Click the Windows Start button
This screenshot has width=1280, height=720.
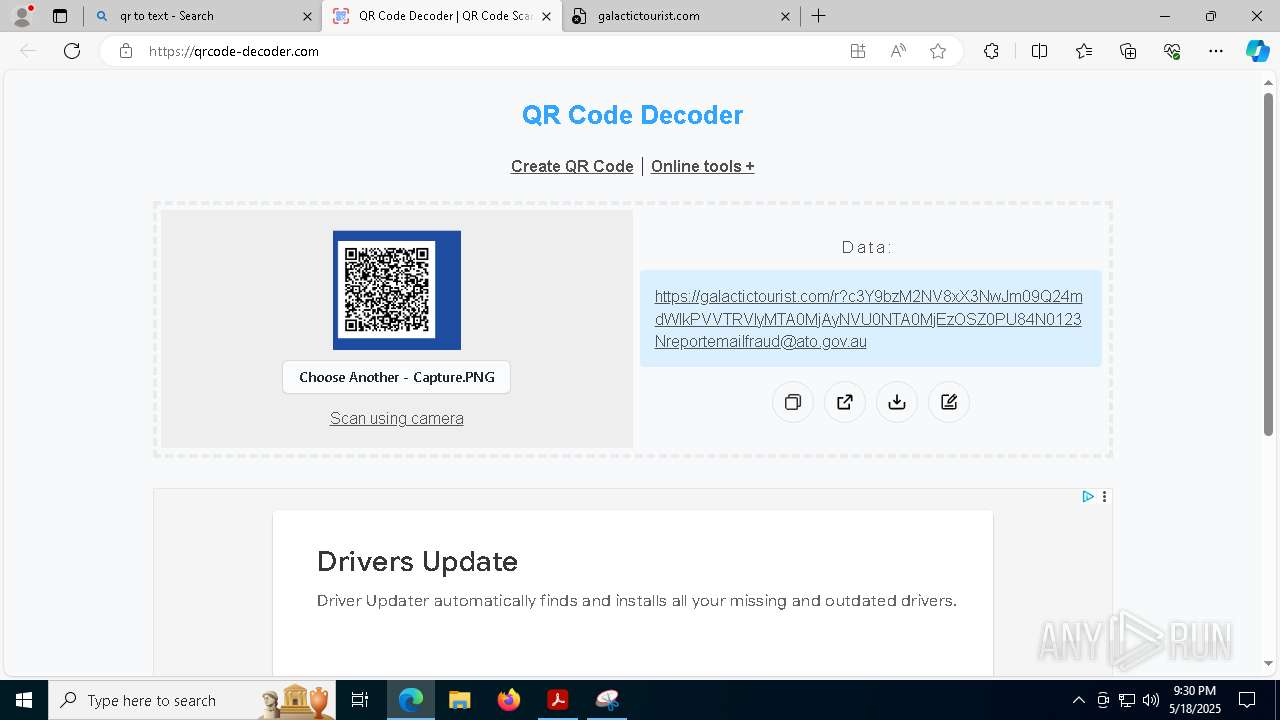24,700
